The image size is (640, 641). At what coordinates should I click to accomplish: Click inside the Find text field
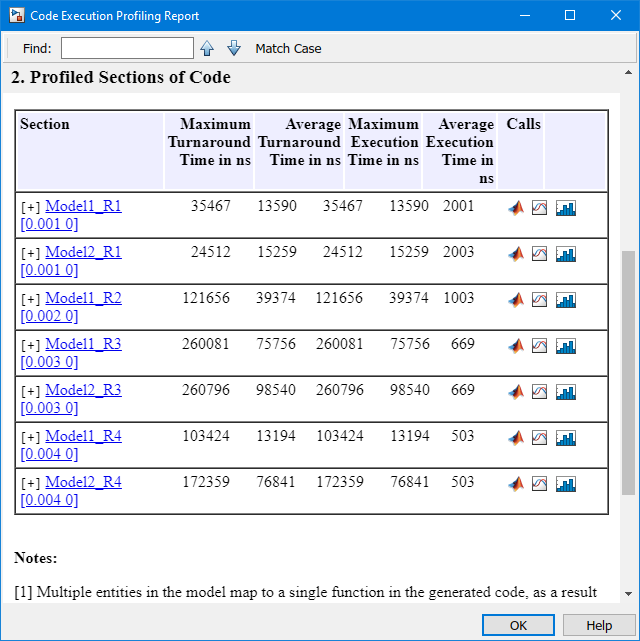(127, 48)
